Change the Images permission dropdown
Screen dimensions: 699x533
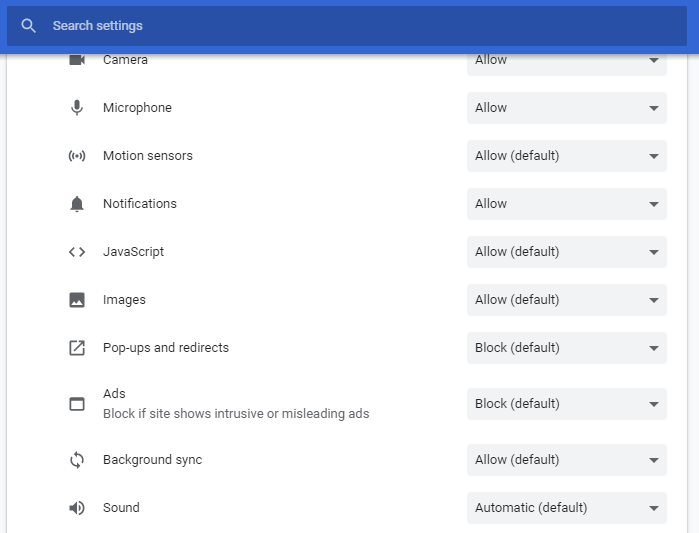(567, 300)
